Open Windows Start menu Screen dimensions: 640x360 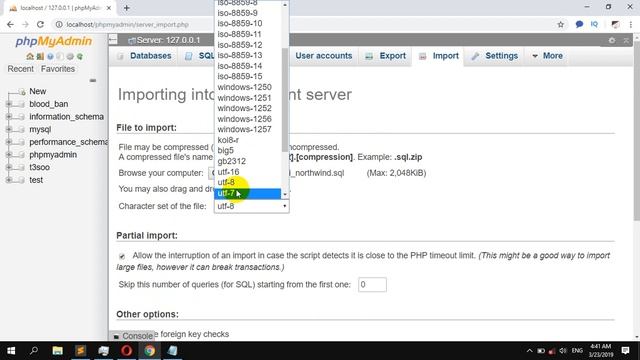(11, 351)
